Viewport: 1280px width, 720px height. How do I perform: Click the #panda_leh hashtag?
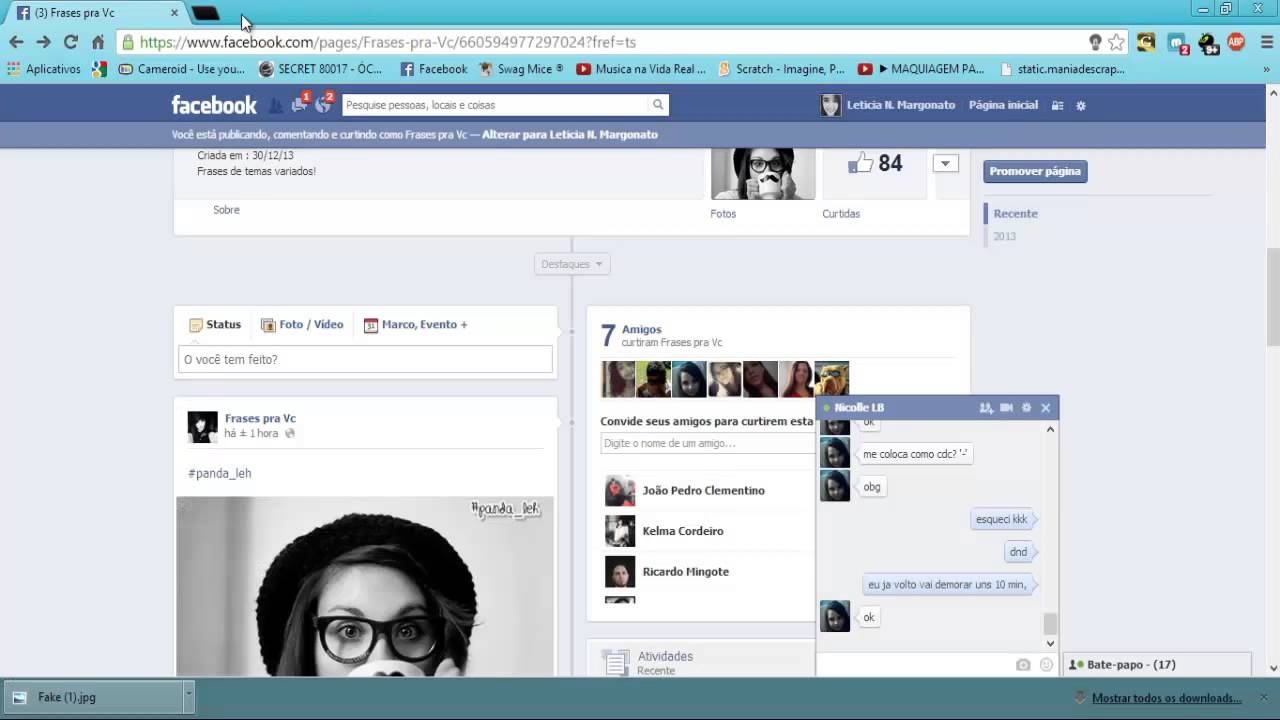click(219, 473)
